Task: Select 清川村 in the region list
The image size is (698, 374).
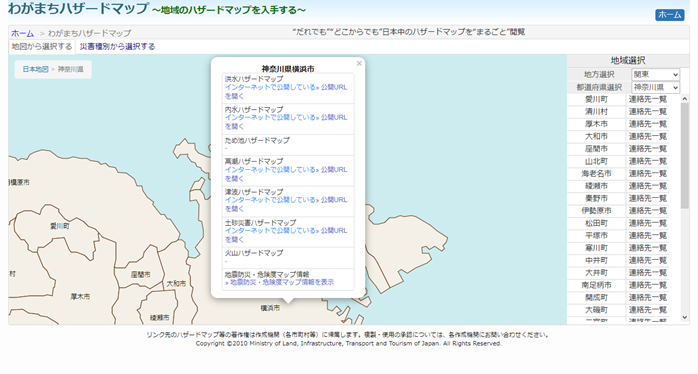Action: [x=596, y=112]
